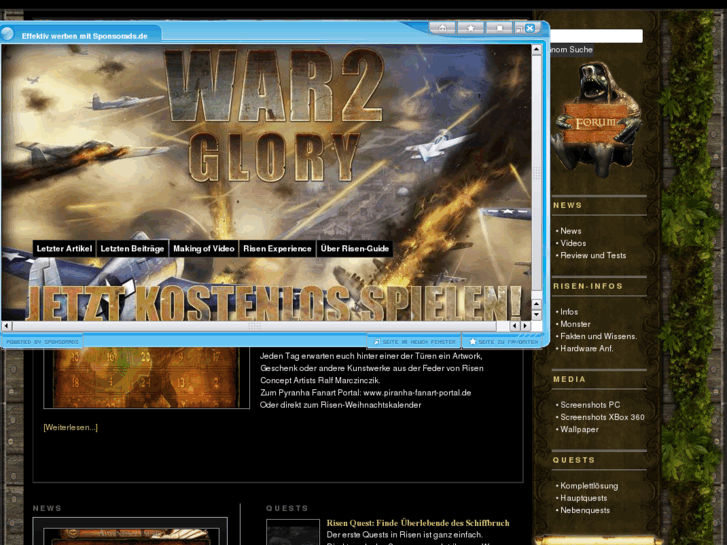
Task: Open 'Screenshots XBox 360' link
Action: coord(602,417)
